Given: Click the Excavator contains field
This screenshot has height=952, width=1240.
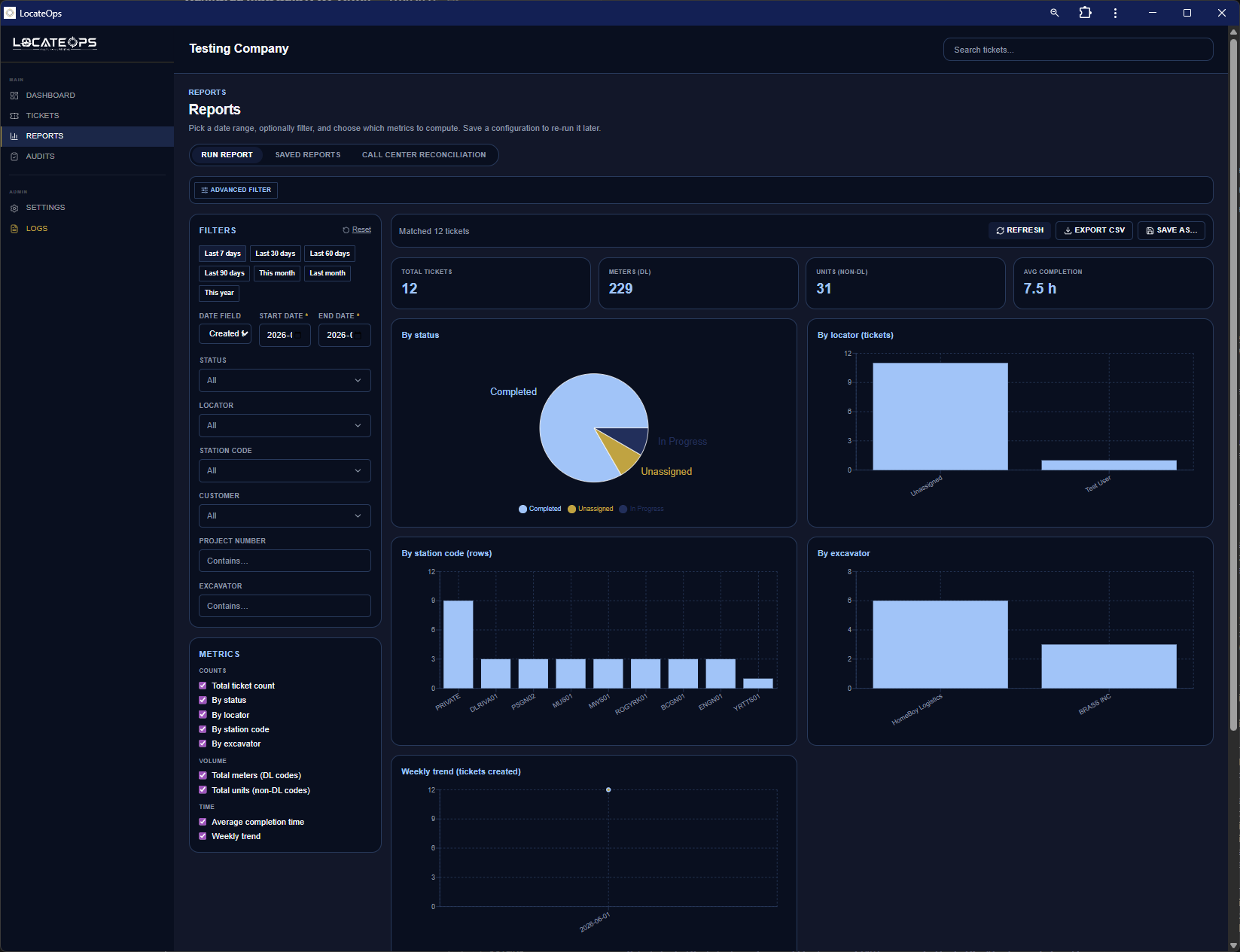Looking at the screenshot, I should 285,607.
